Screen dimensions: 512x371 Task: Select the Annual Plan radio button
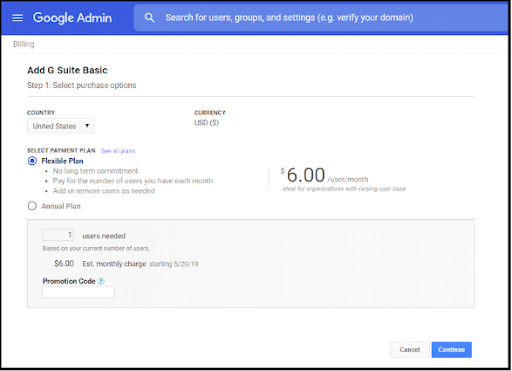tap(32, 206)
